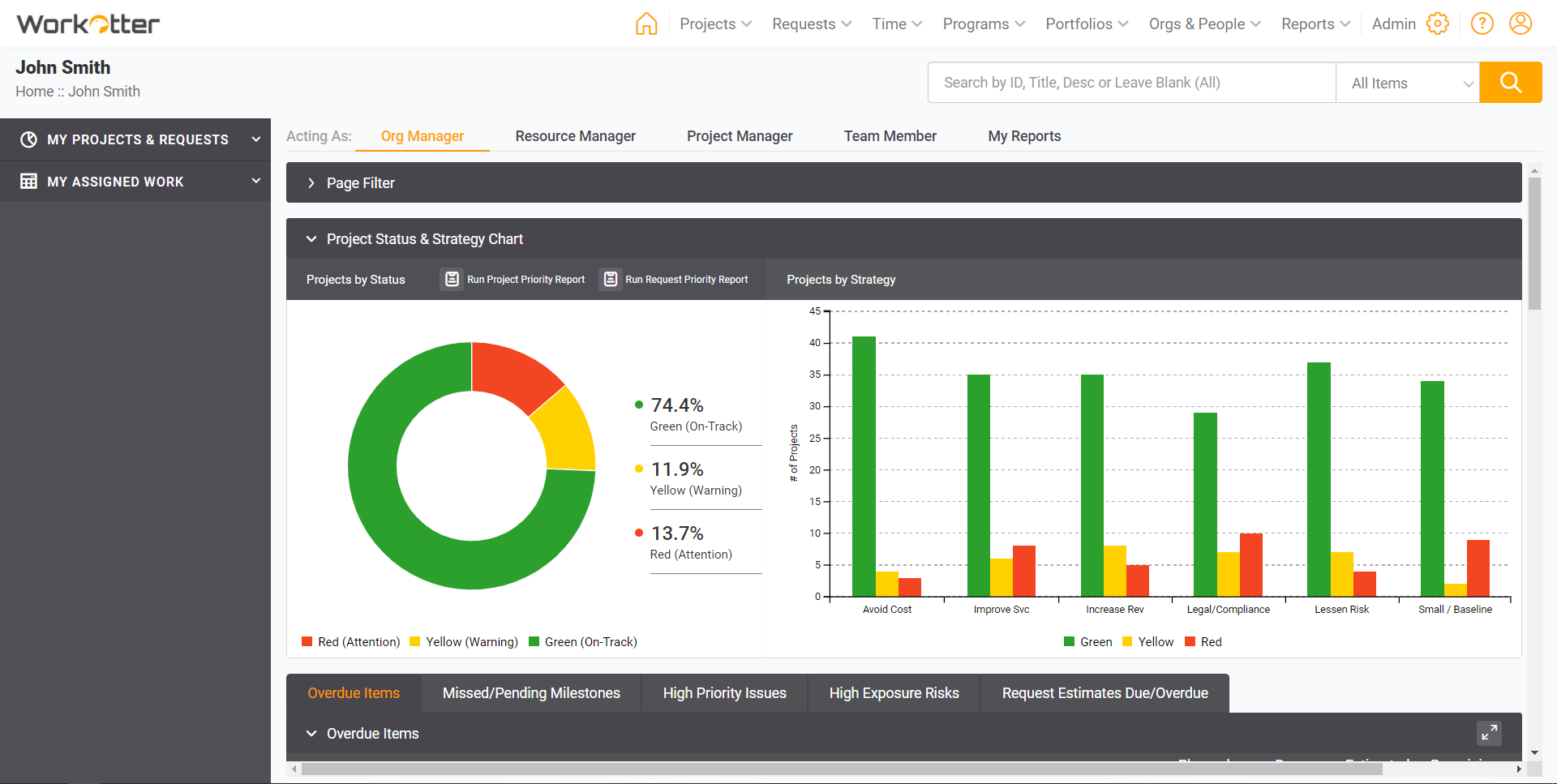Select the Resource Manager role
The width and height of the screenshot is (1557, 784).
pos(575,135)
